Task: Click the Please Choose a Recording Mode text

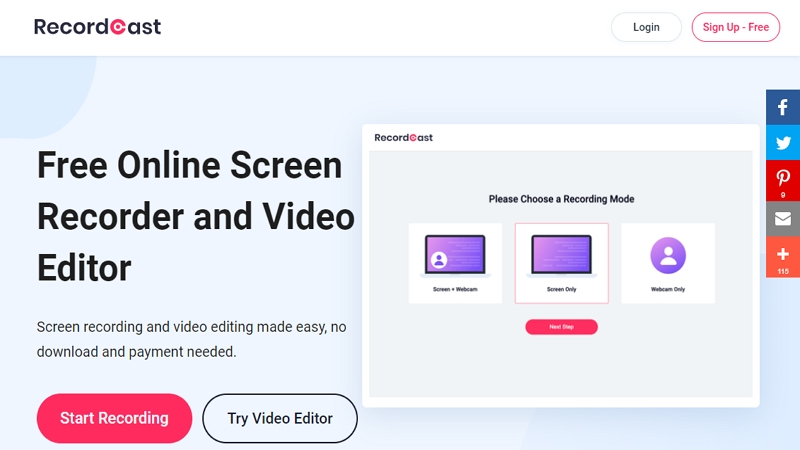Action: click(561, 199)
